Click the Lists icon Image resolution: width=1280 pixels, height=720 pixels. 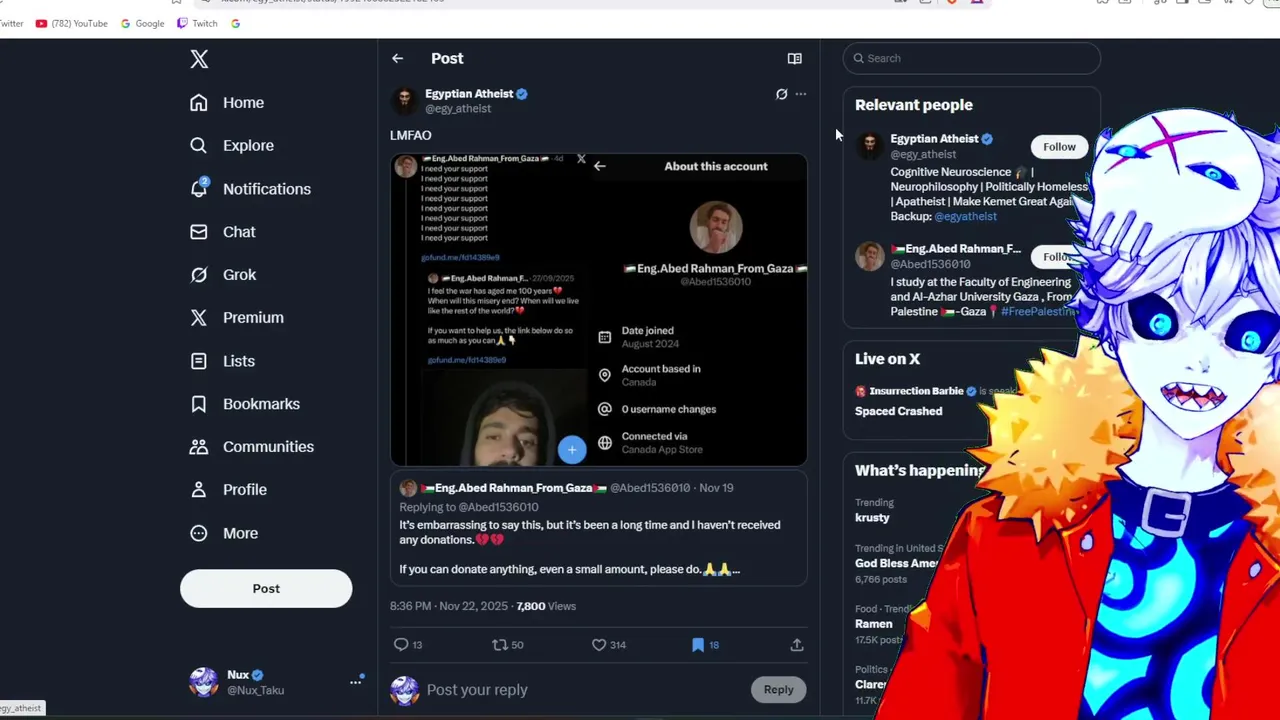(x=199, y=361)
